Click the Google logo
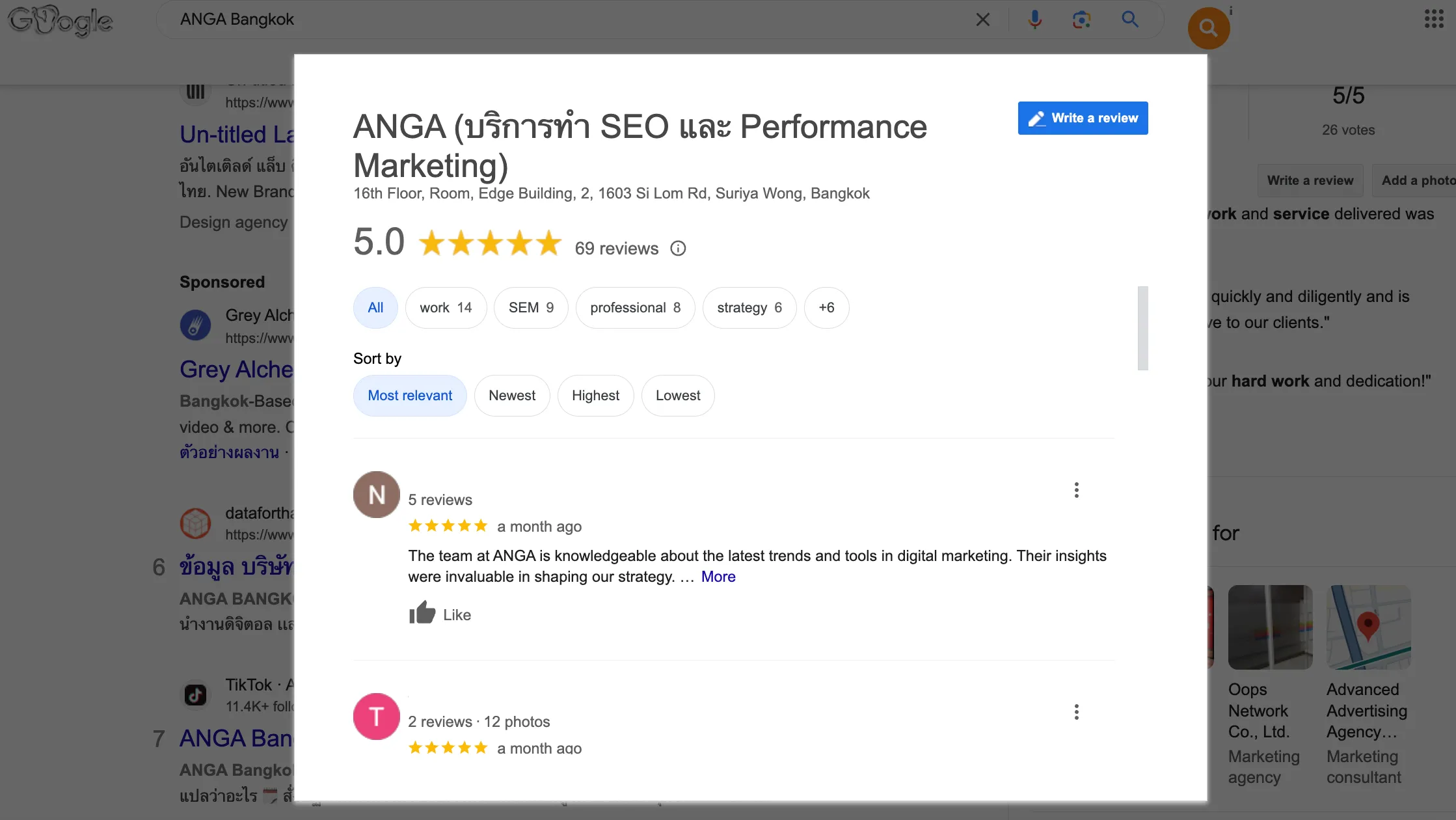Image resolution: width=1456 pixels, height=820 pixels. tap(60, 21)
